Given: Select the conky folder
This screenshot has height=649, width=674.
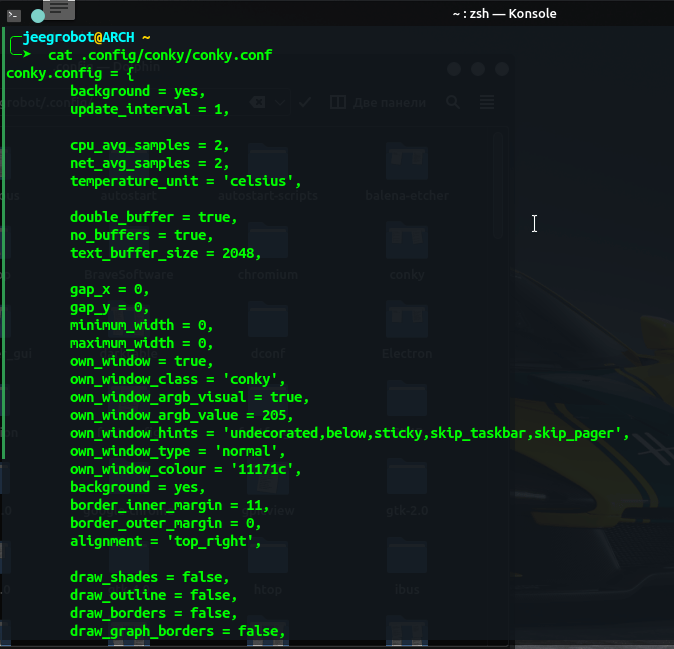Looking at the screenshot, I should [x=407, y=248].
